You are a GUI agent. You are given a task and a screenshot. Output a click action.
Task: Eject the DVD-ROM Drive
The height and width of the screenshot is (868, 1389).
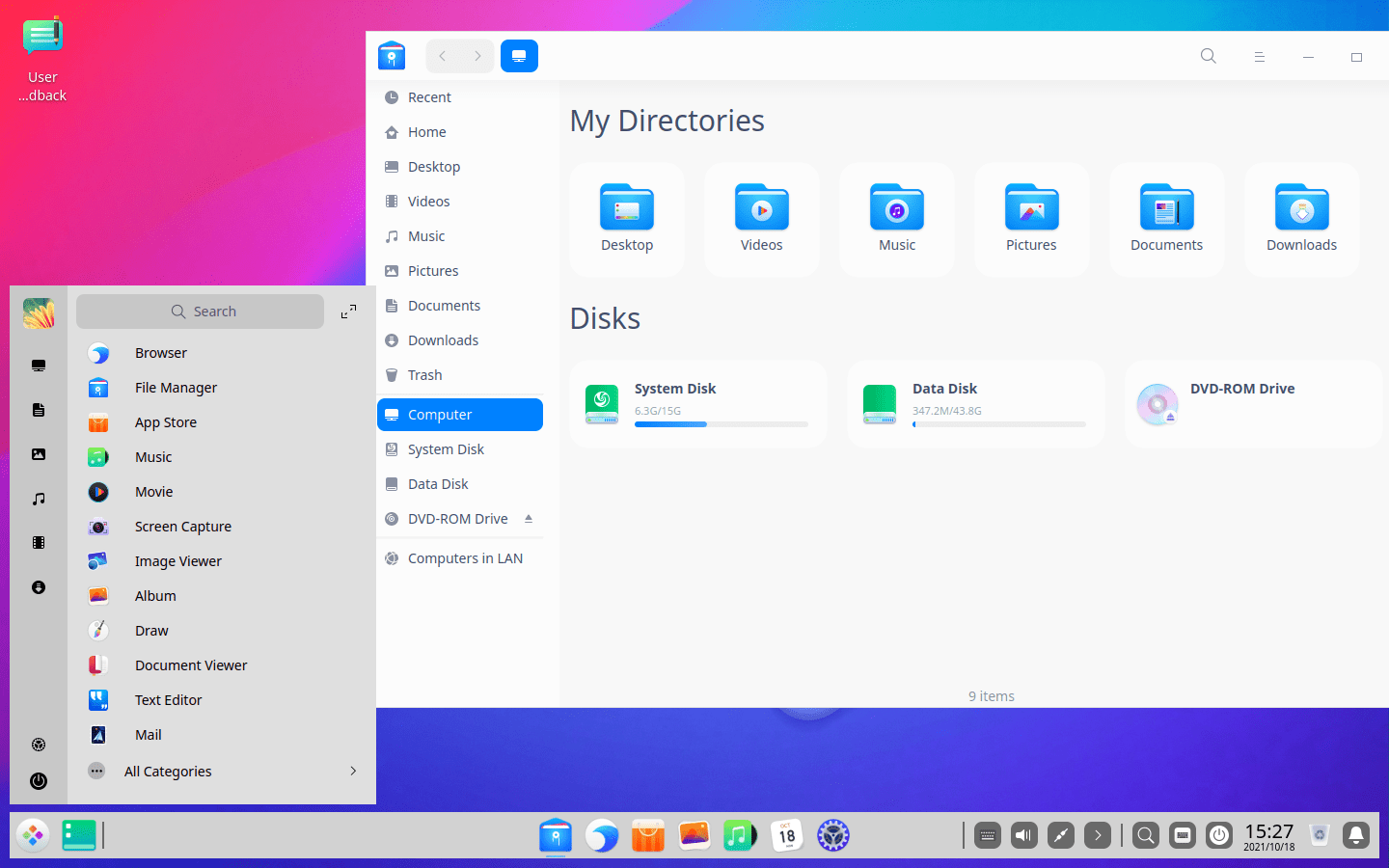pos(528,518)
